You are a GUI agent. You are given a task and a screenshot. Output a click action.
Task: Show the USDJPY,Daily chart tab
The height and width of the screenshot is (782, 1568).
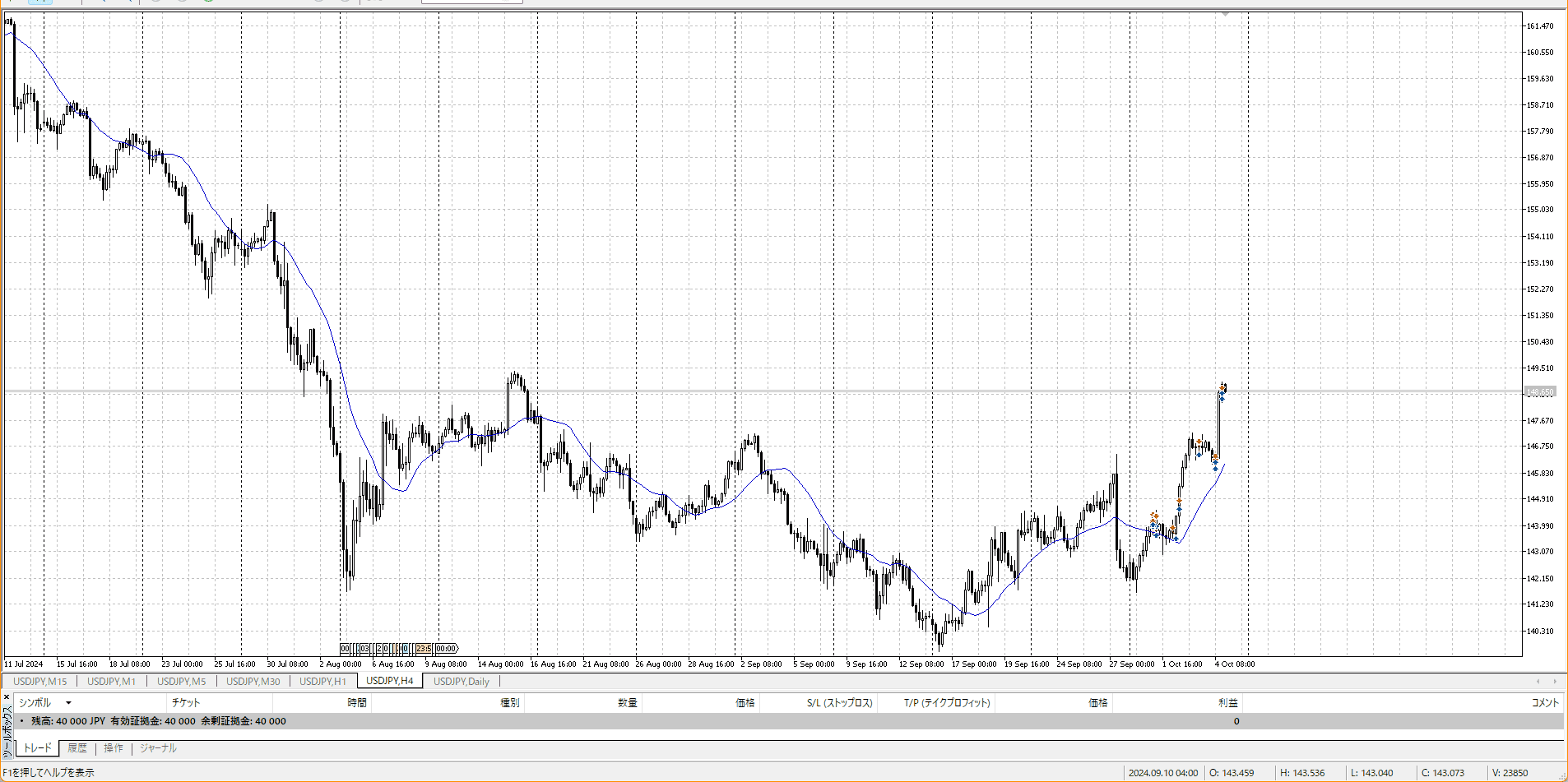(x=461, y=681)
